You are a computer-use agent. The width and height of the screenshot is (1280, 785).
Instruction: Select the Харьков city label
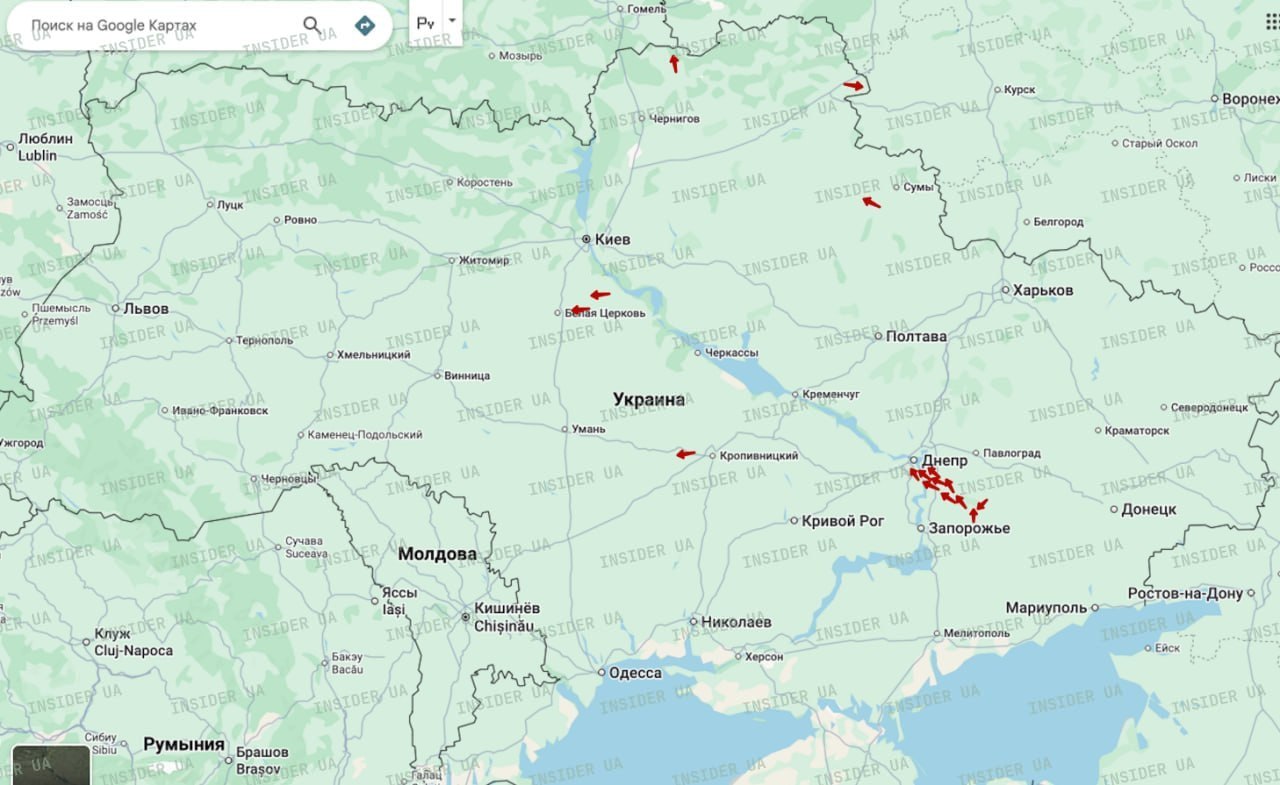pyautogui.click(x=1043, y=290)
